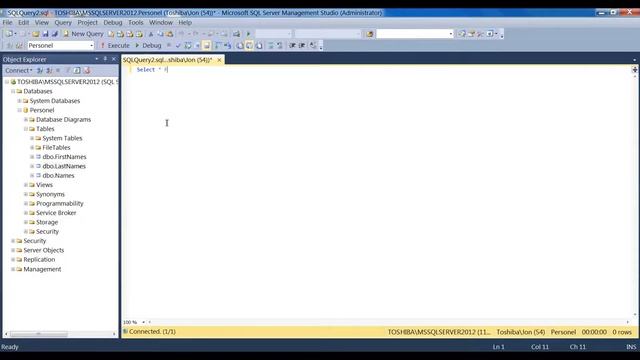Expand the System Databases node
Viewport: 640px width, 360px height.
click(x=19, y=101)
